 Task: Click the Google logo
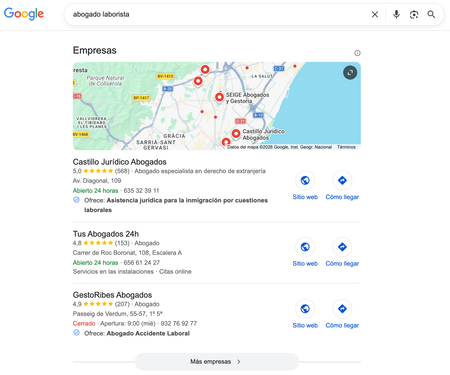(x=24, y=14)
